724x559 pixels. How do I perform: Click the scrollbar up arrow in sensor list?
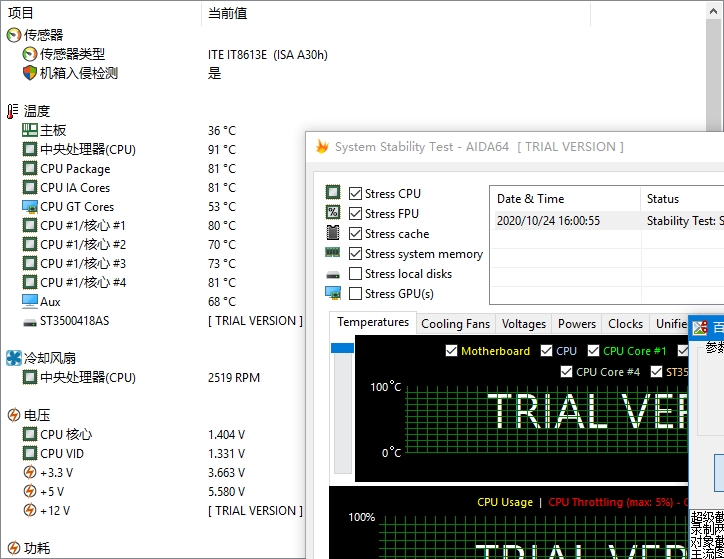point(713,11)
